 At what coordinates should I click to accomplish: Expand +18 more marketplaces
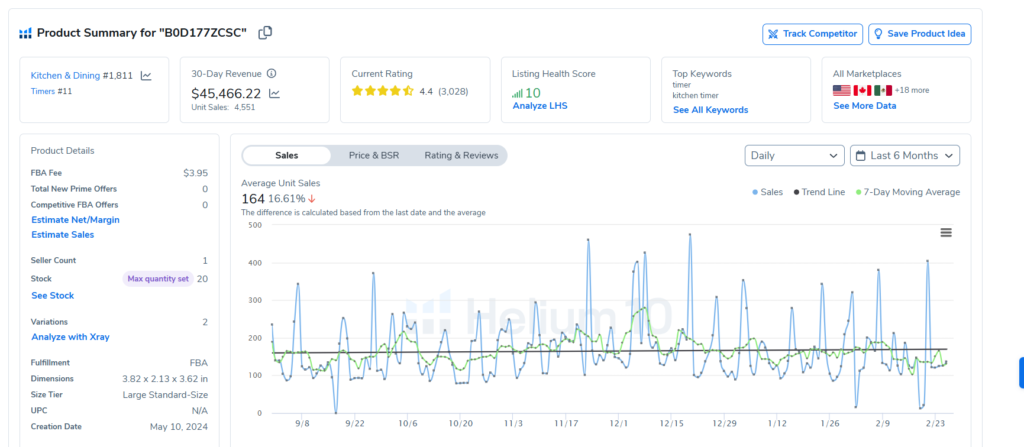click(x=912, y=90)
